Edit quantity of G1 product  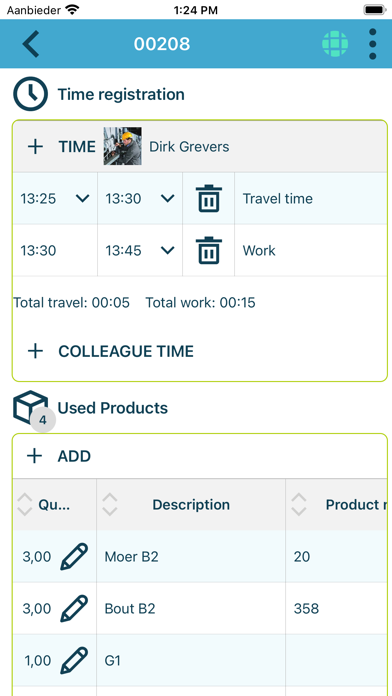(x=74, y=660)
